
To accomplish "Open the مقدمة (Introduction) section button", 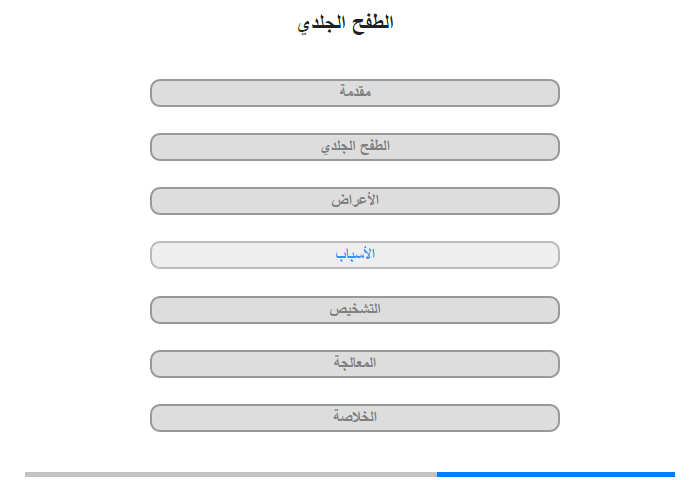I will coord(354,93).
